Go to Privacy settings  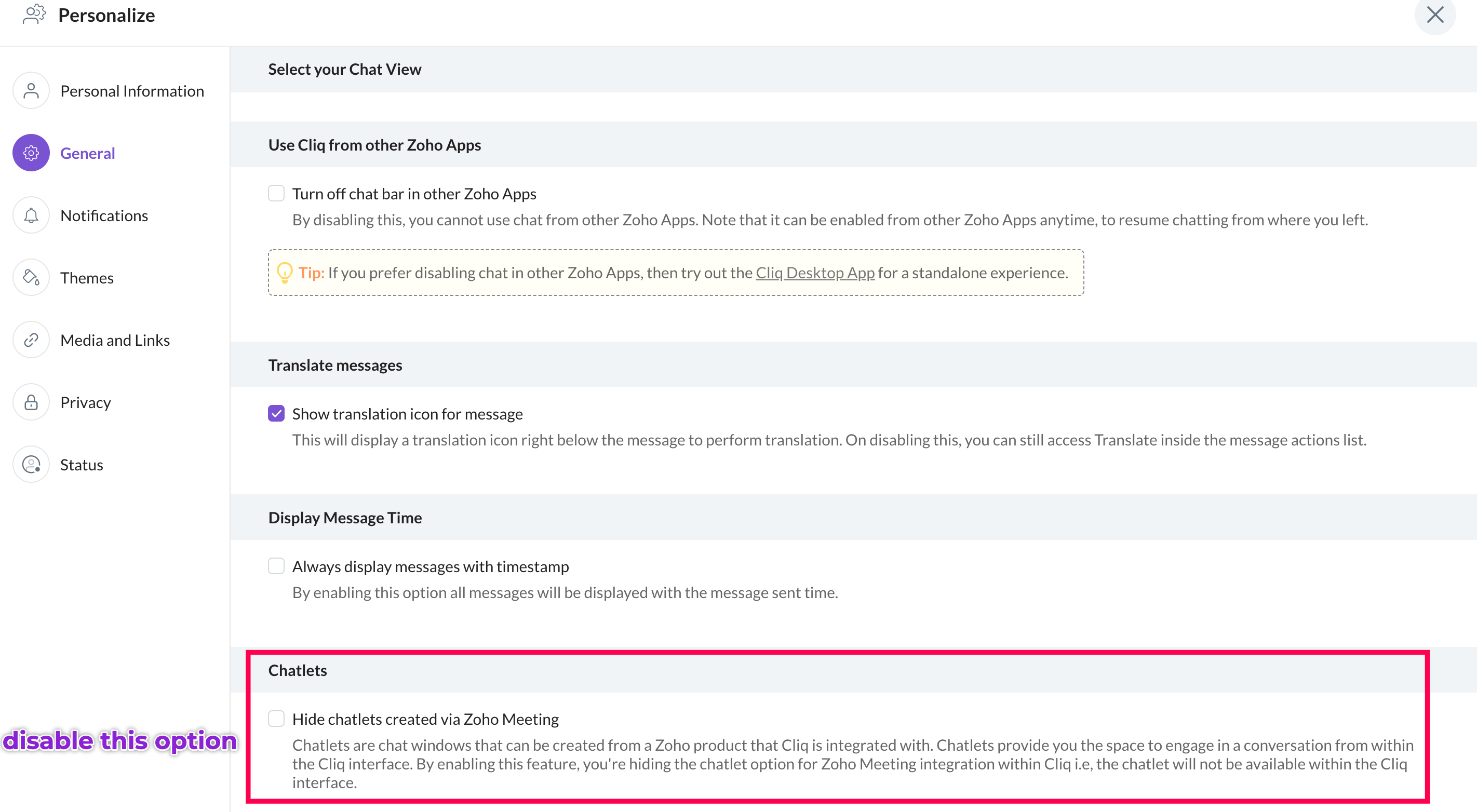tap(86, 402)
